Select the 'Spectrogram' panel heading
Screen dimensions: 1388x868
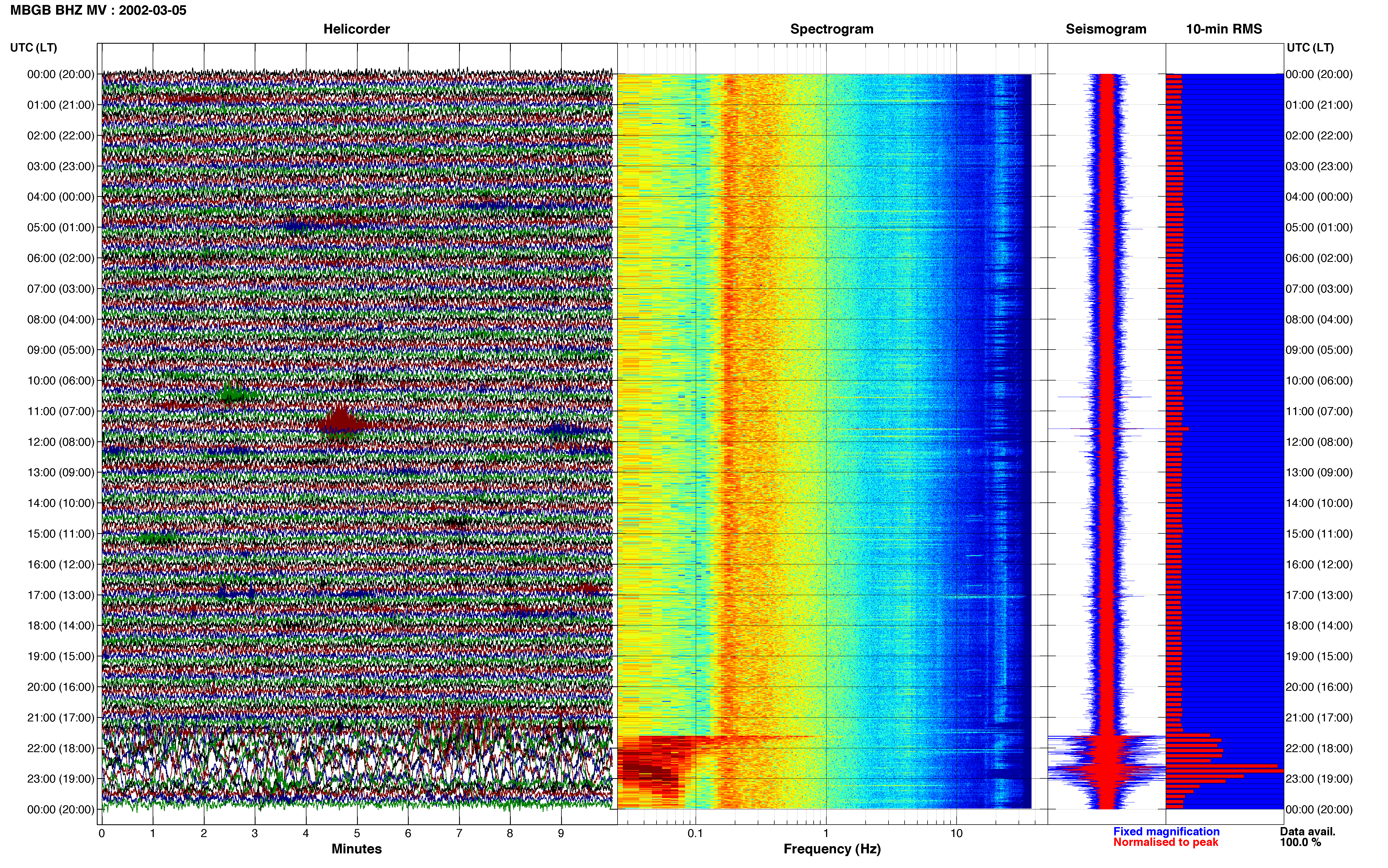(x=832, y=29)
